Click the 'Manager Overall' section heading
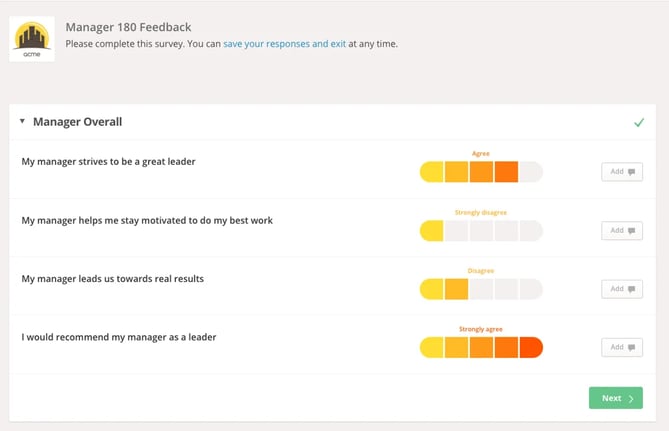 click(77, 122)
